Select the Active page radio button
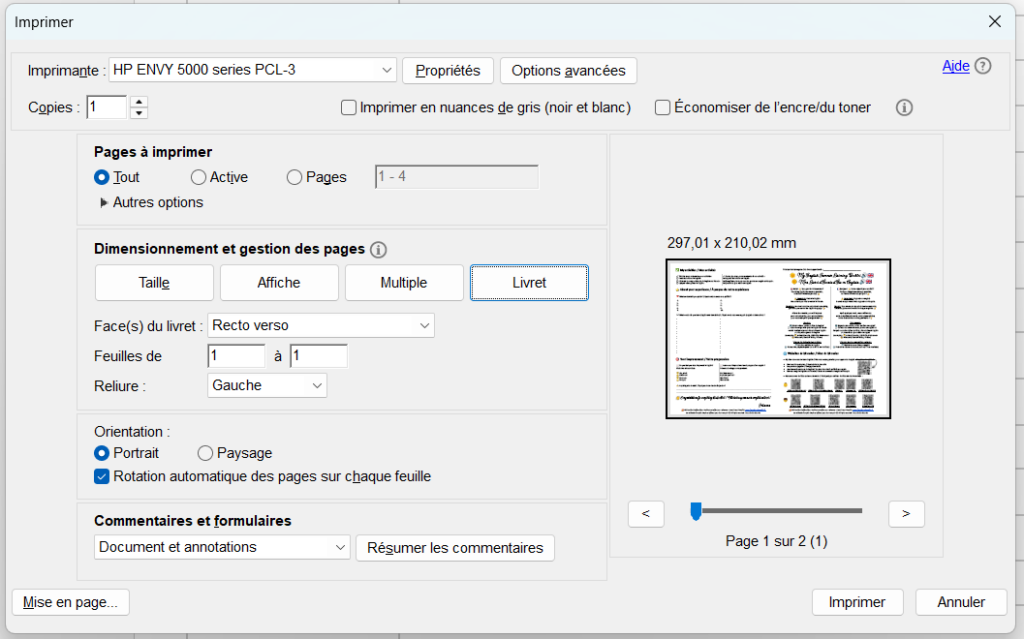 click(x=198, y=177)
